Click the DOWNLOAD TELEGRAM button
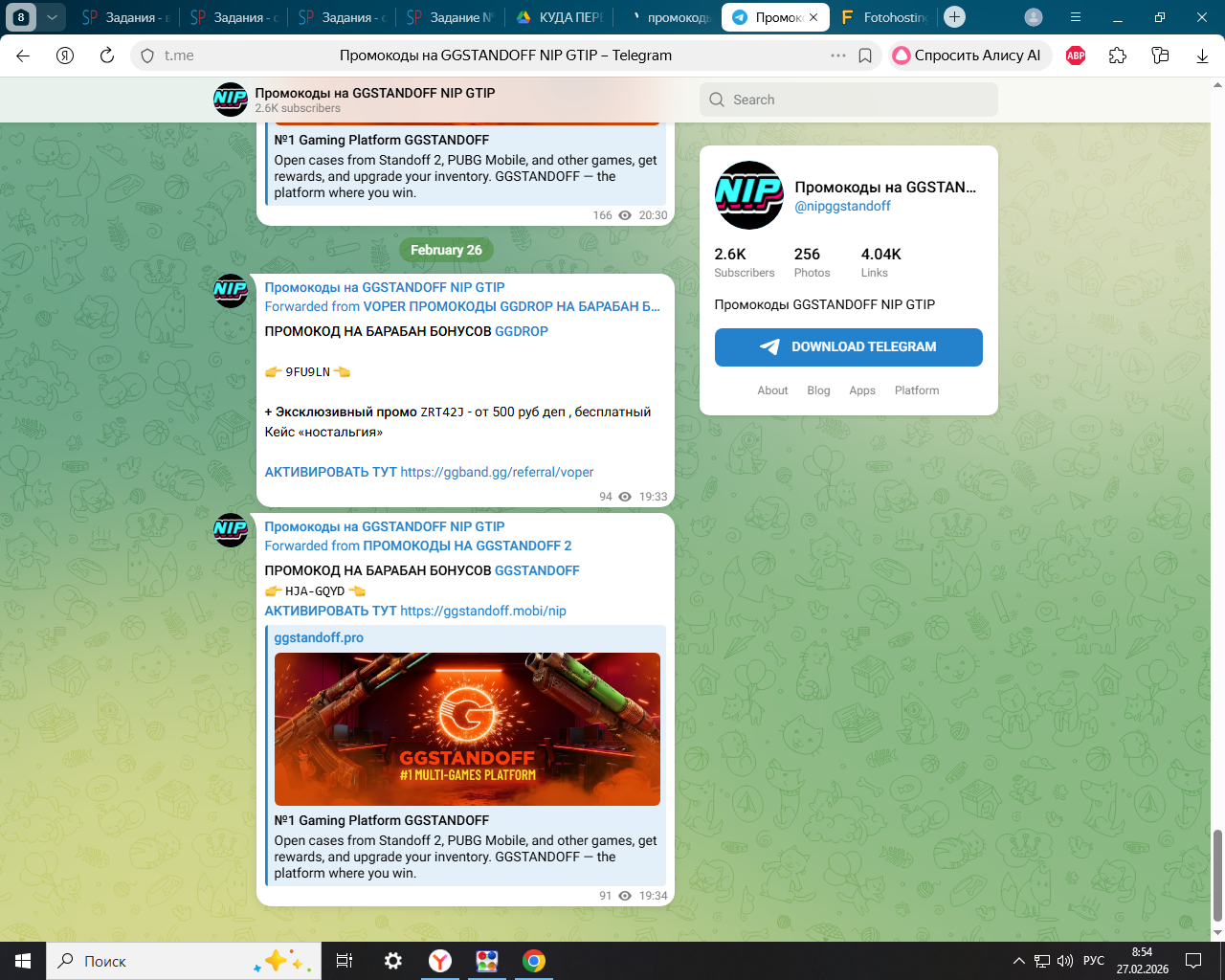 tap(849, 347)
